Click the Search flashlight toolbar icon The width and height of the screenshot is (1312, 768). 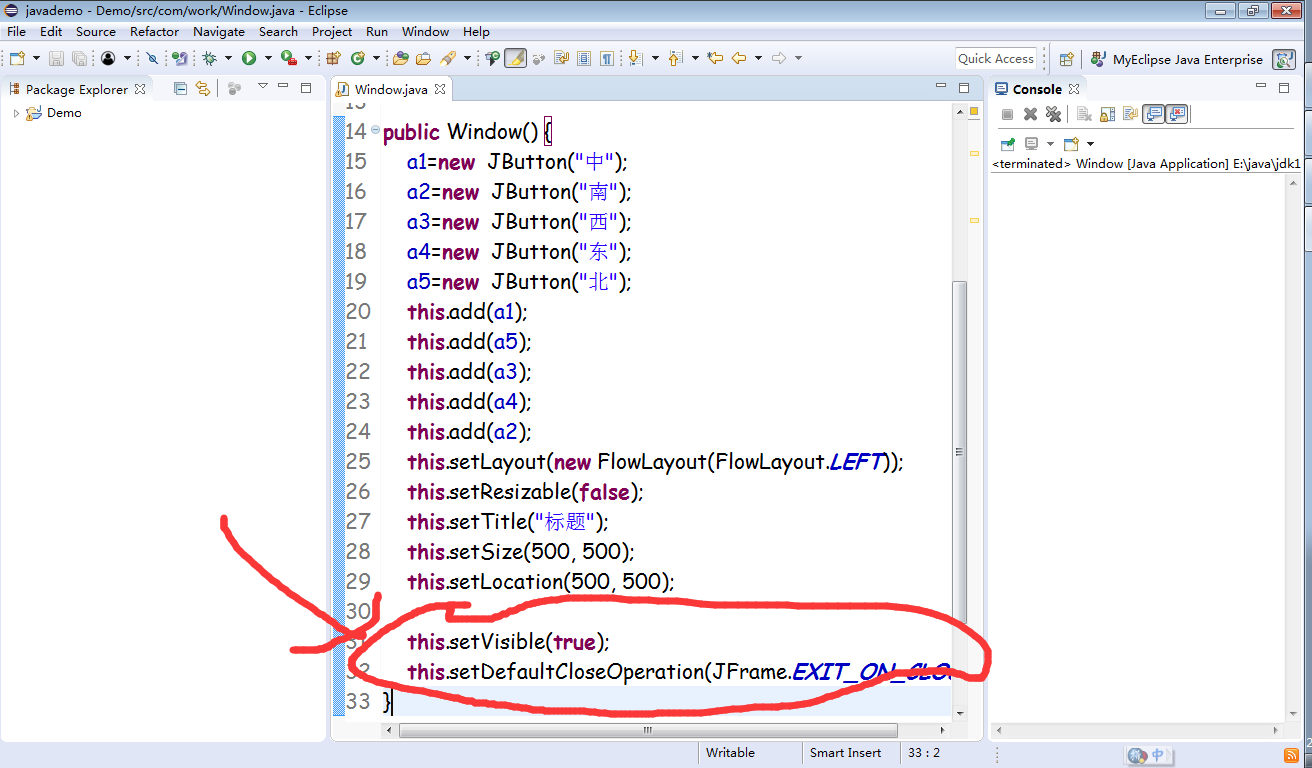[x=448, y=58]
